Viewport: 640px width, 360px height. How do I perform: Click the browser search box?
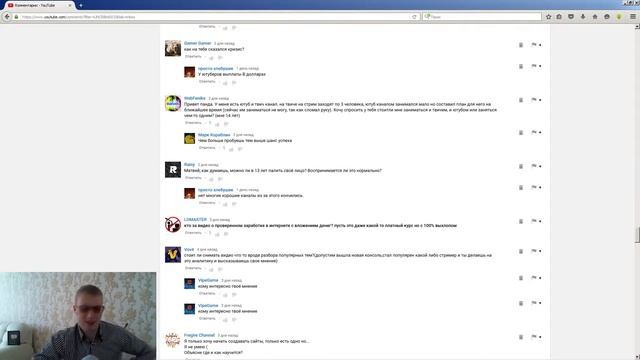pos(482,17)
